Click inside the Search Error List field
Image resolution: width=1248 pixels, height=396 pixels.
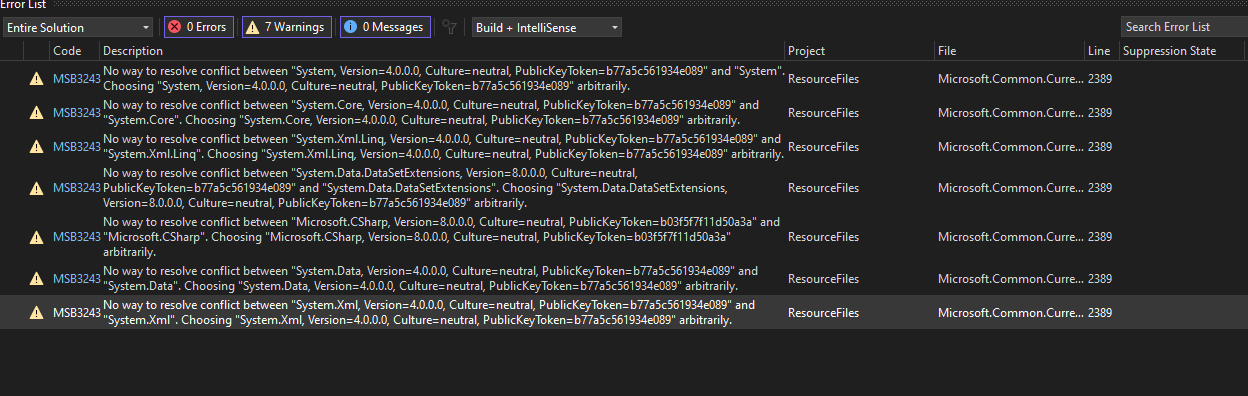tap(1184, 27)
